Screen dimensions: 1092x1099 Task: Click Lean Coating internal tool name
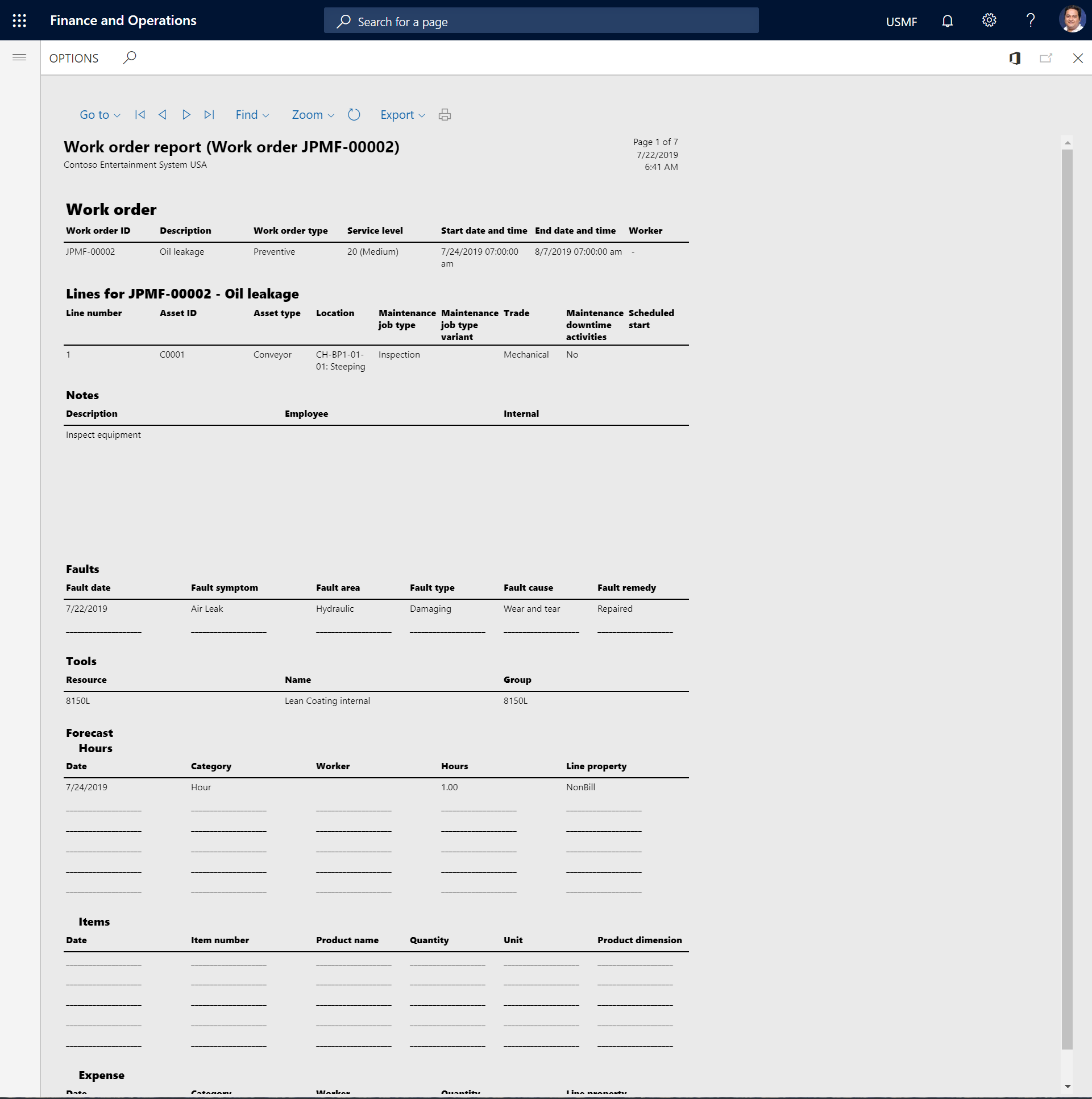pos(327,701)
